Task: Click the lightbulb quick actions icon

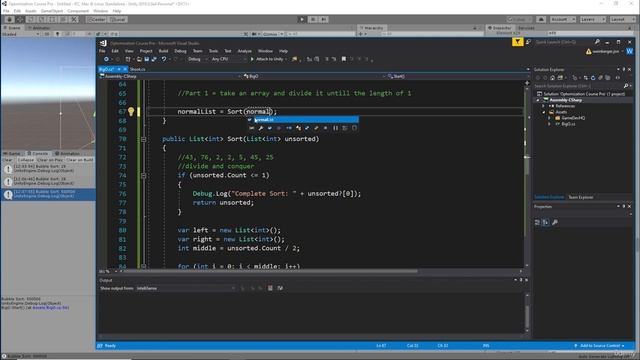Action: coord(131,111)
